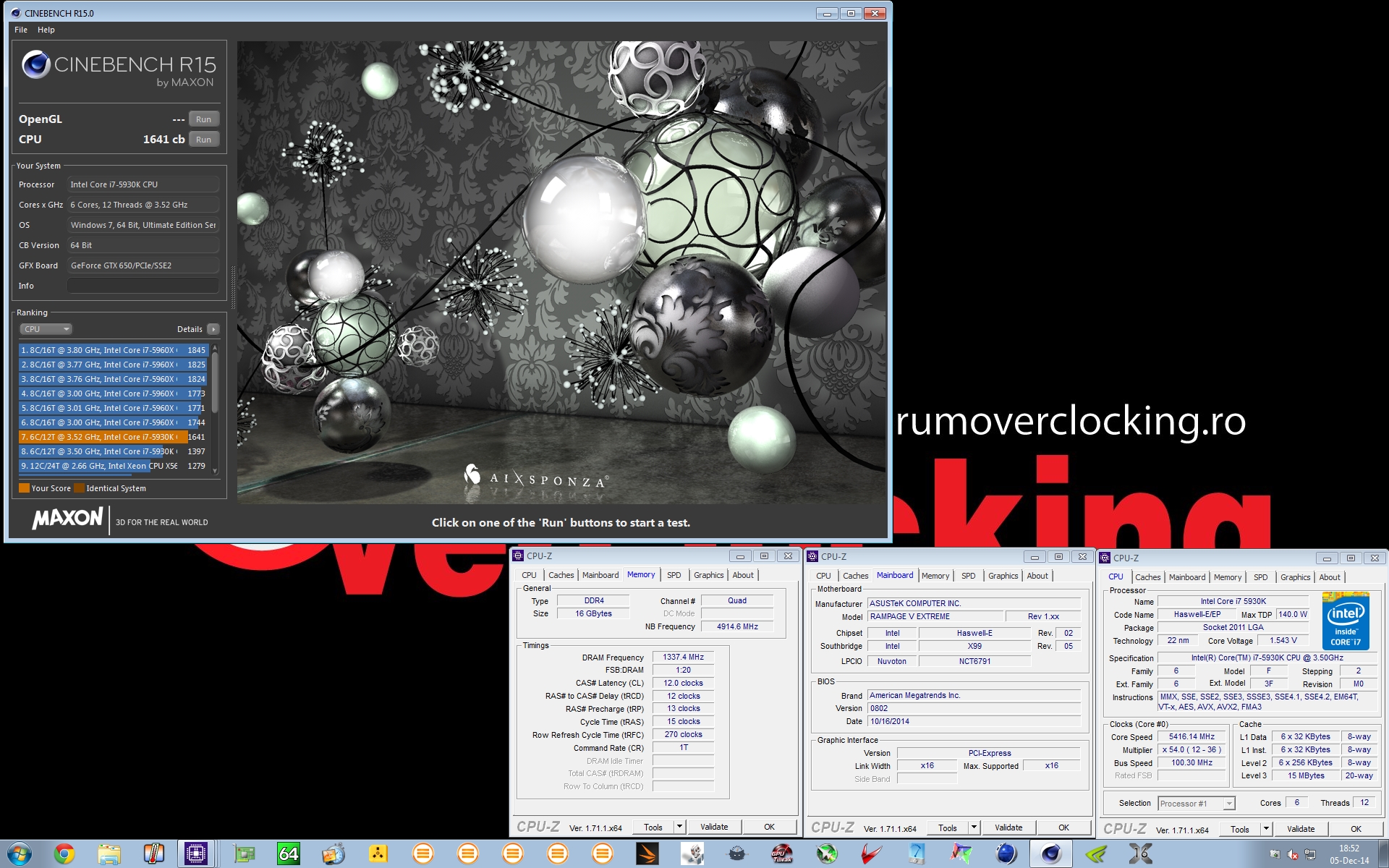Click the DRAM Frequency value 1337.4 MHz

(684, 658)
